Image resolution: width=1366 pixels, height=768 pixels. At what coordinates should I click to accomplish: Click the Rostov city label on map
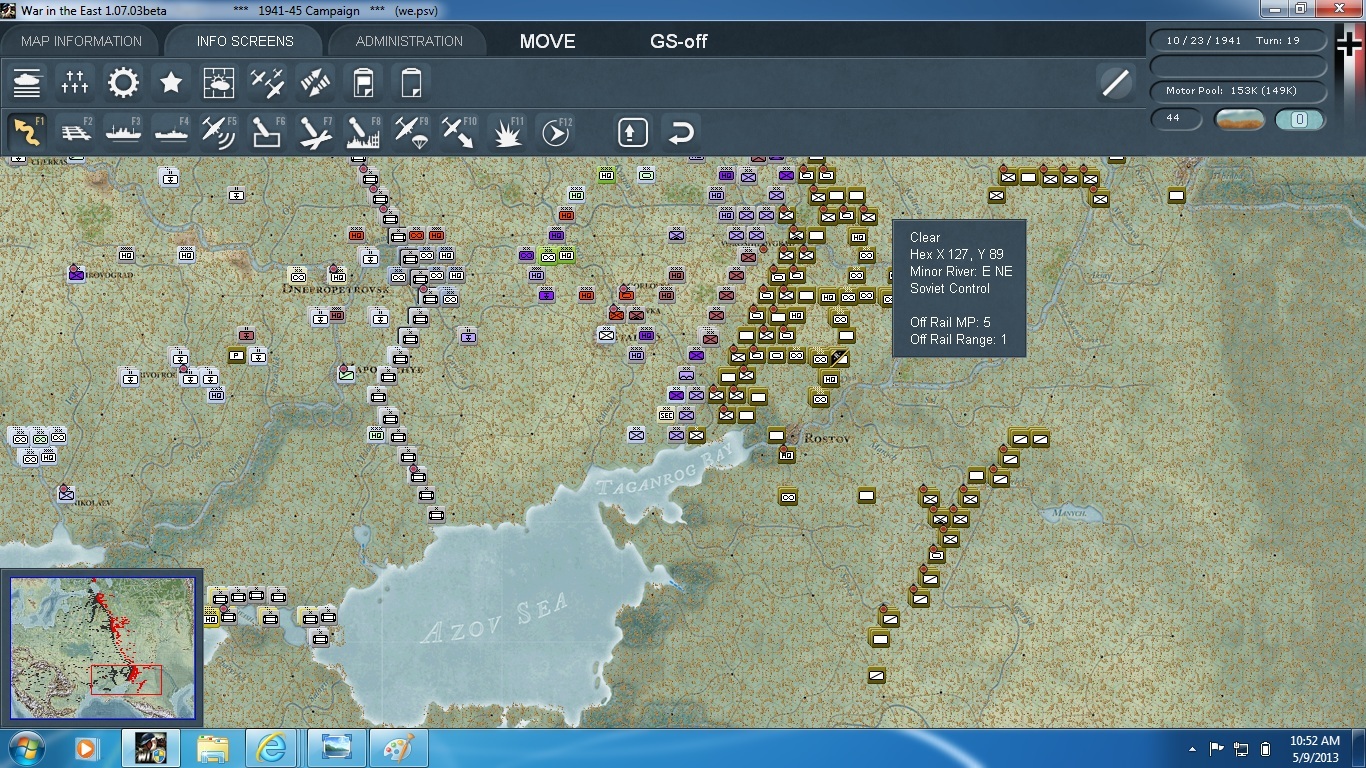click(x=826, y=439)
